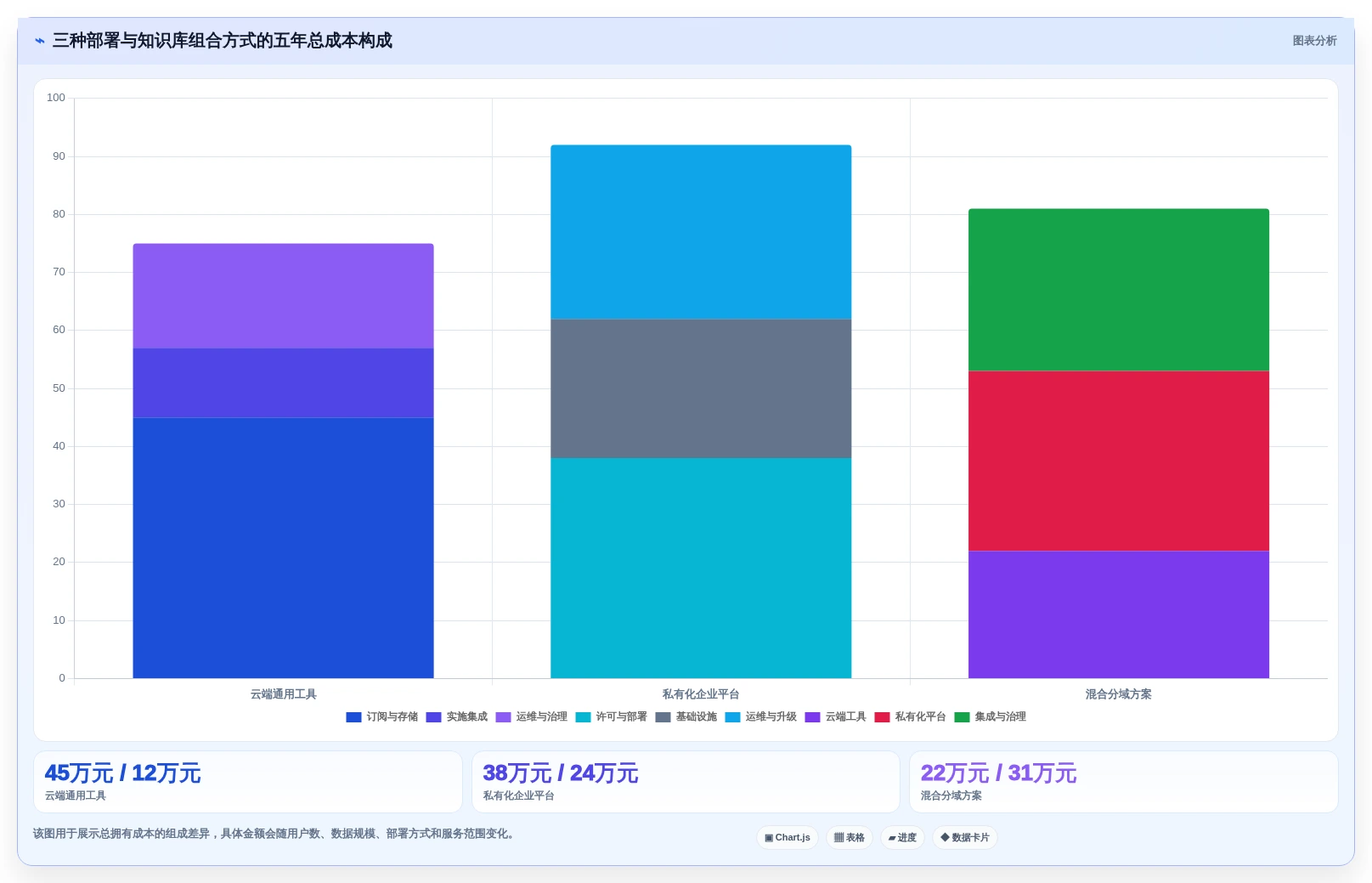Toggle 基础设施 legend item
The height and width of the screenshot is (883, 1372).
tap(686, 717)
